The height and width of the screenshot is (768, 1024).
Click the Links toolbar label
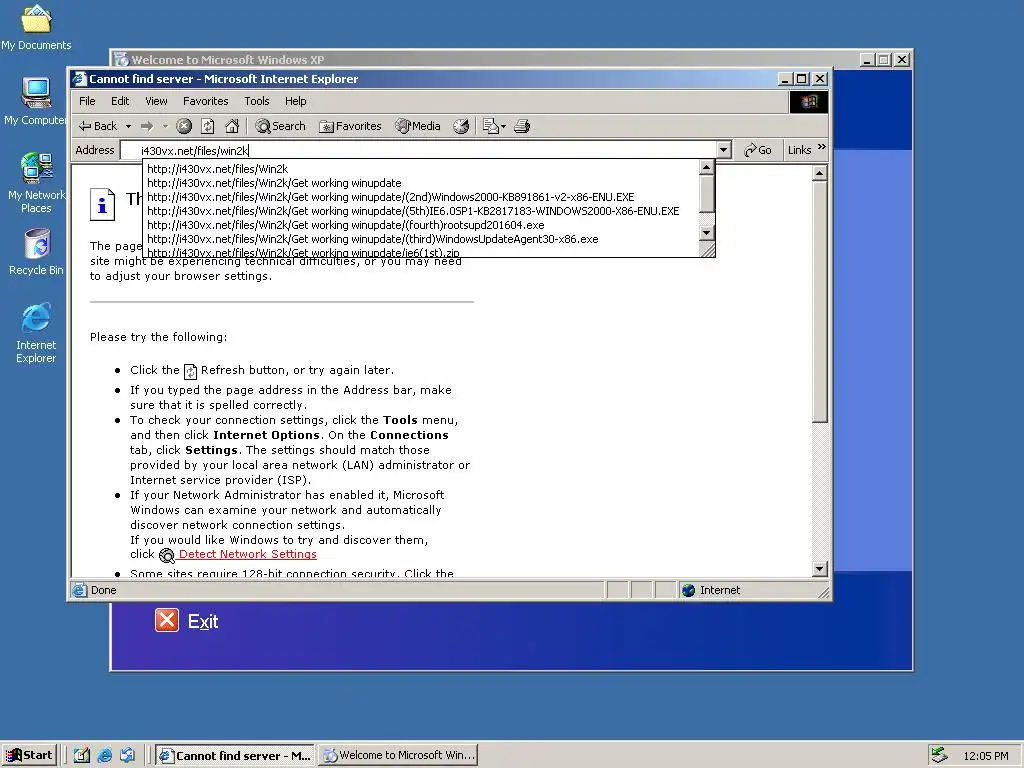(x=799, y=150)
